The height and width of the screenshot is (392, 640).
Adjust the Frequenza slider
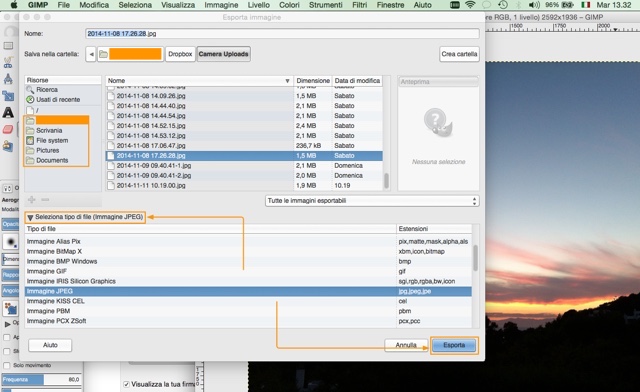point(42,380)
